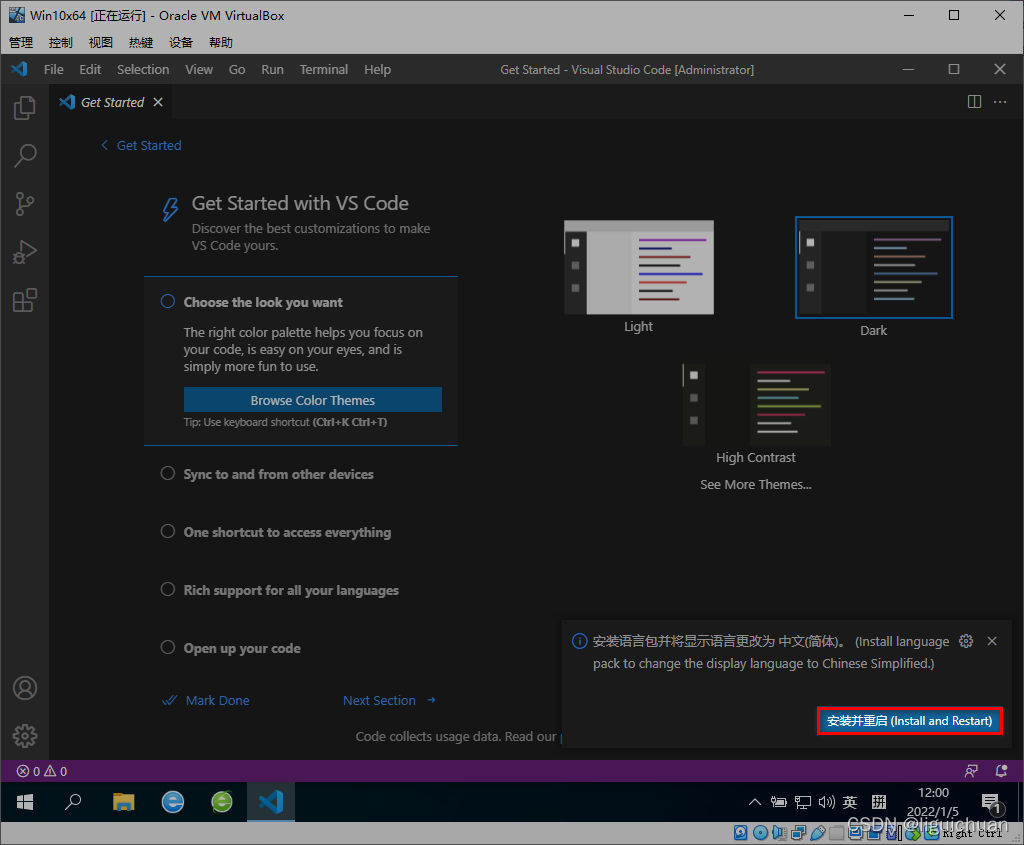Image resolution: width=1024 pixels, height=845 pixels.
Task: Open Windows taskbar search
Action: 73,802
